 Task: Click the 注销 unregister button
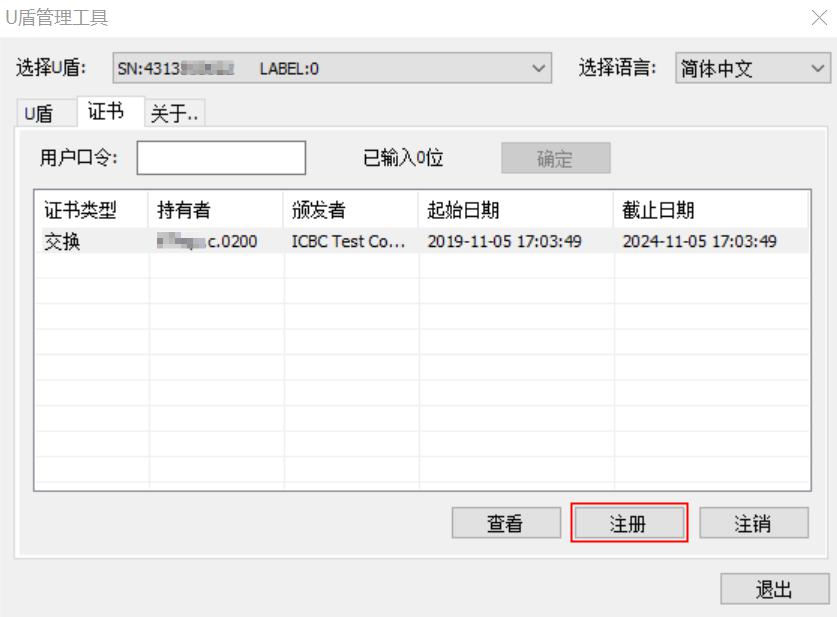click(x=754, y=523)
